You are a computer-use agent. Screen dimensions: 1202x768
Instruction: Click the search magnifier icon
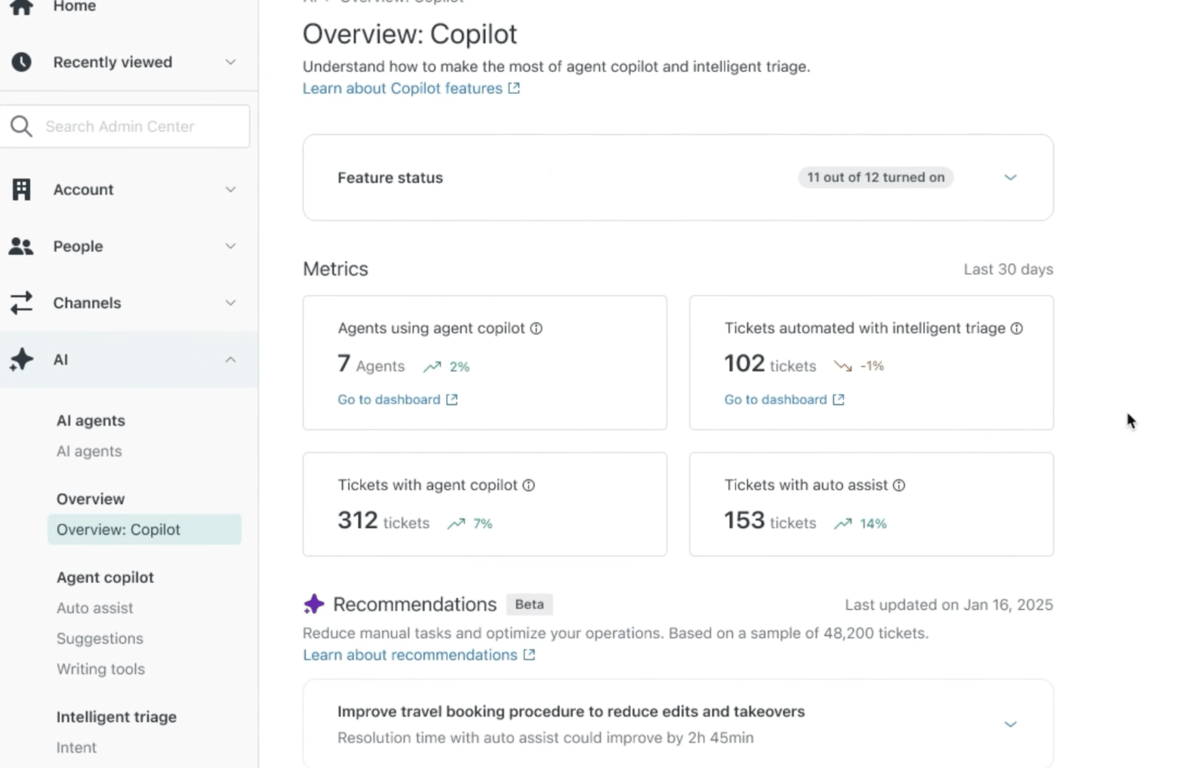tap(21, 126)
